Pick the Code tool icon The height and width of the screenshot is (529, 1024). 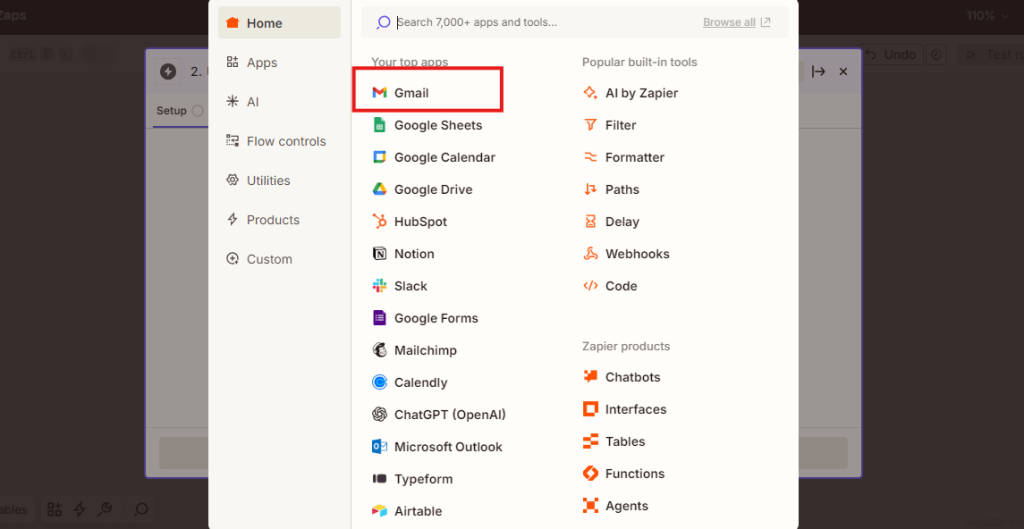point(590,286)
